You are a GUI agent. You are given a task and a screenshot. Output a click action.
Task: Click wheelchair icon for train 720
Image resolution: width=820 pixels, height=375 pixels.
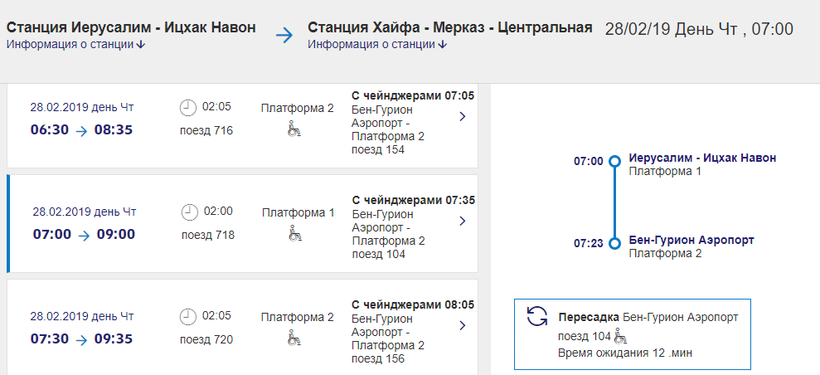coord(294,338)
